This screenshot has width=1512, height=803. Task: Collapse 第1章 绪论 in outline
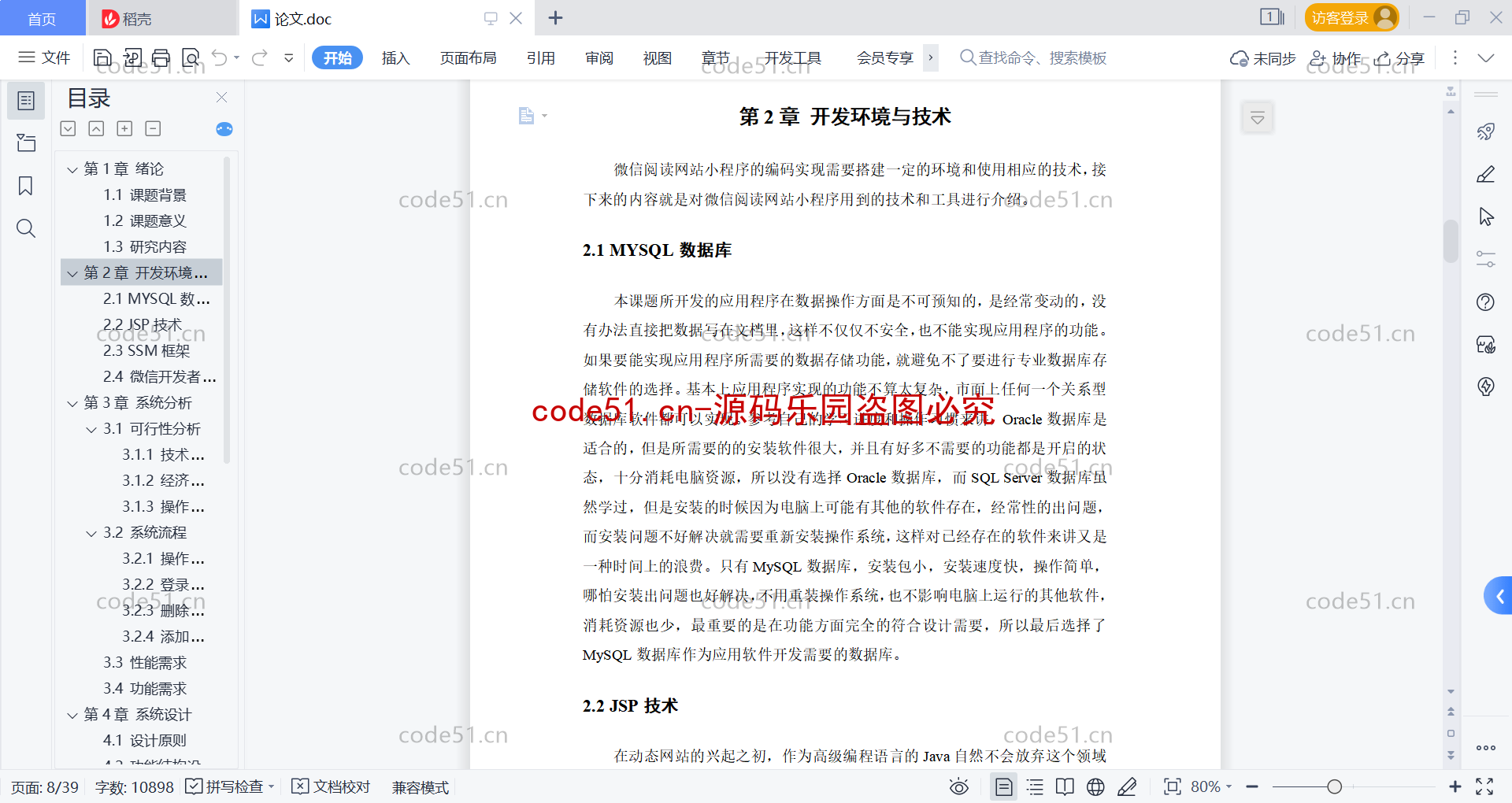coord(72,169)
